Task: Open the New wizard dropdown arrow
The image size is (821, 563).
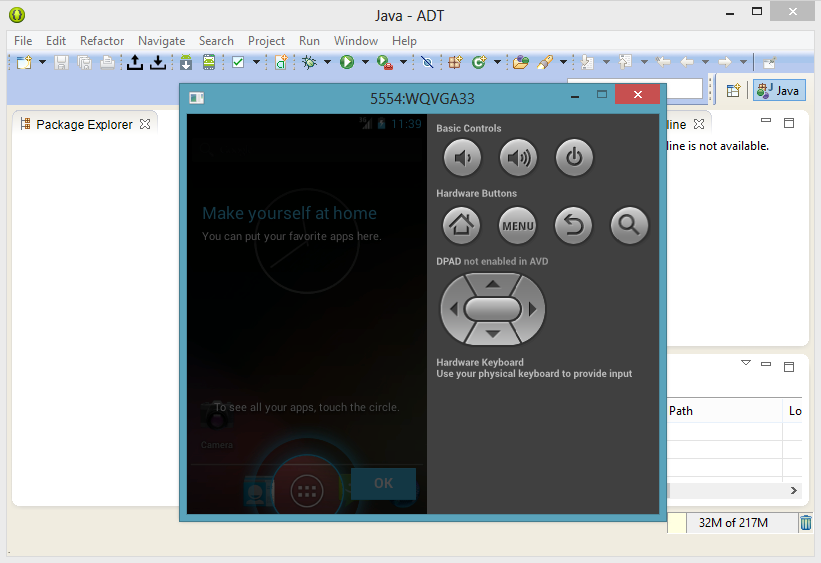Action: pyautogui.click(x=42, y=62)
